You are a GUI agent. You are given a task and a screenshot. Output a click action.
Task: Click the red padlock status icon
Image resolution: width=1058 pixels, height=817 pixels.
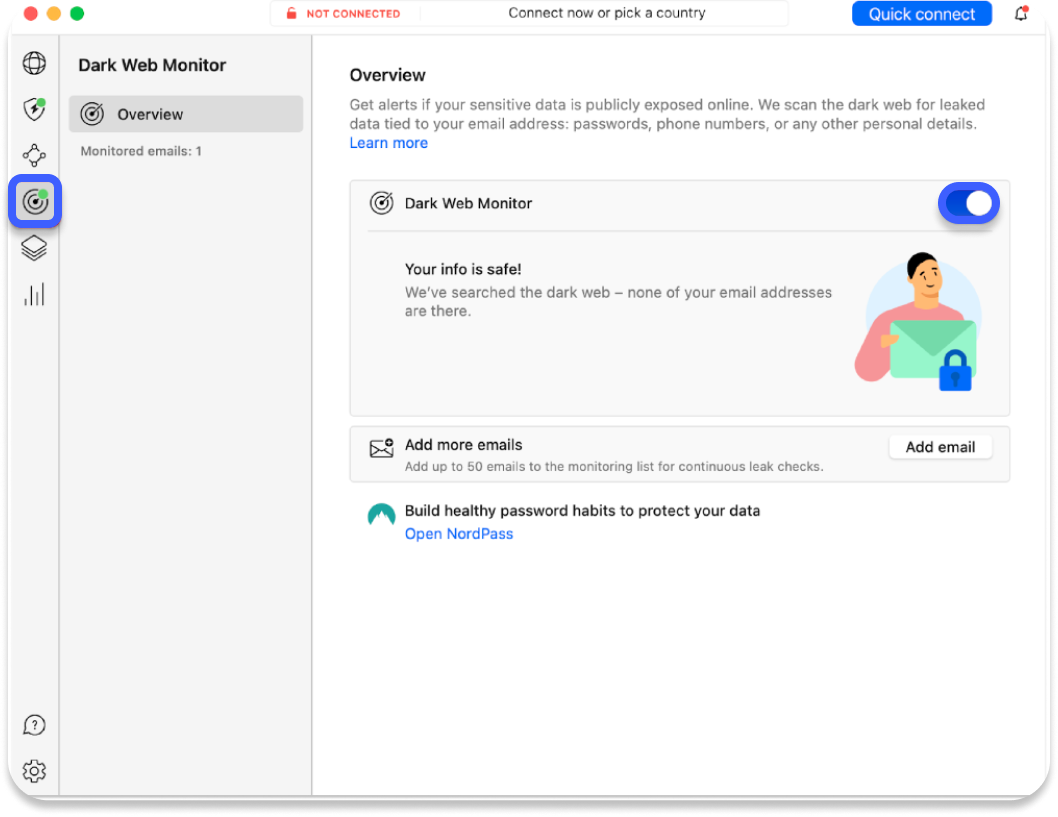point(291,13)
